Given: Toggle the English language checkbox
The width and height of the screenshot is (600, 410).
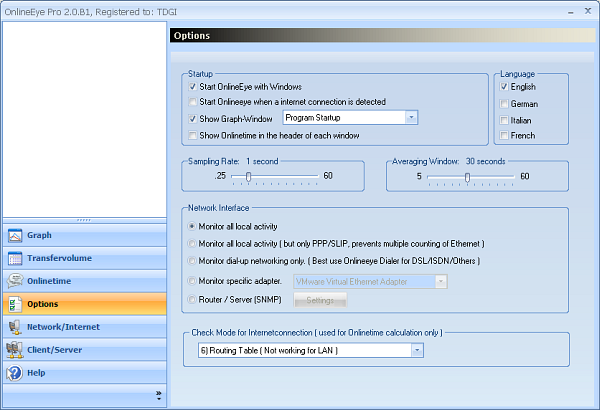Looking at the screenshot, I should [504, 87].
